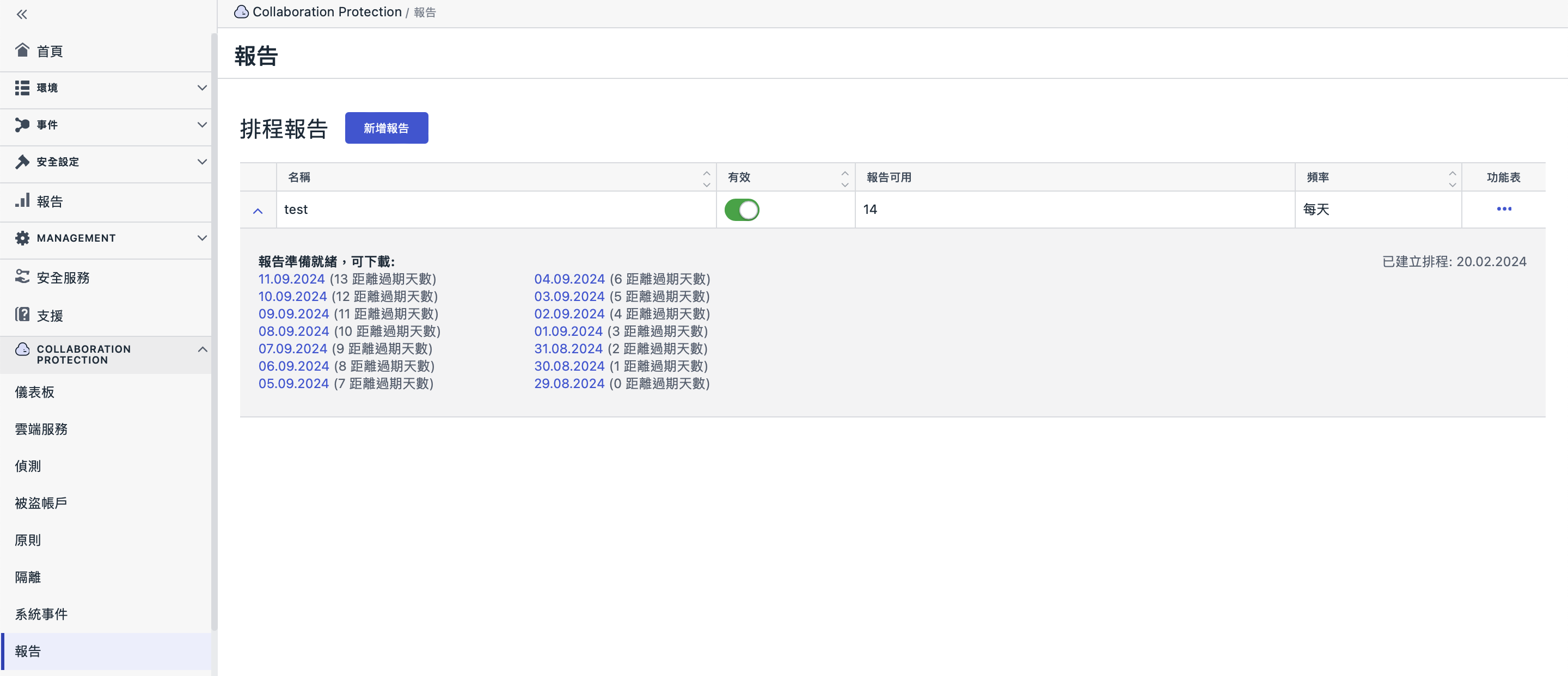Open 系統事件 in the sidebar
This screenshot has width=1568, height=676.
(x=105, y=614)
